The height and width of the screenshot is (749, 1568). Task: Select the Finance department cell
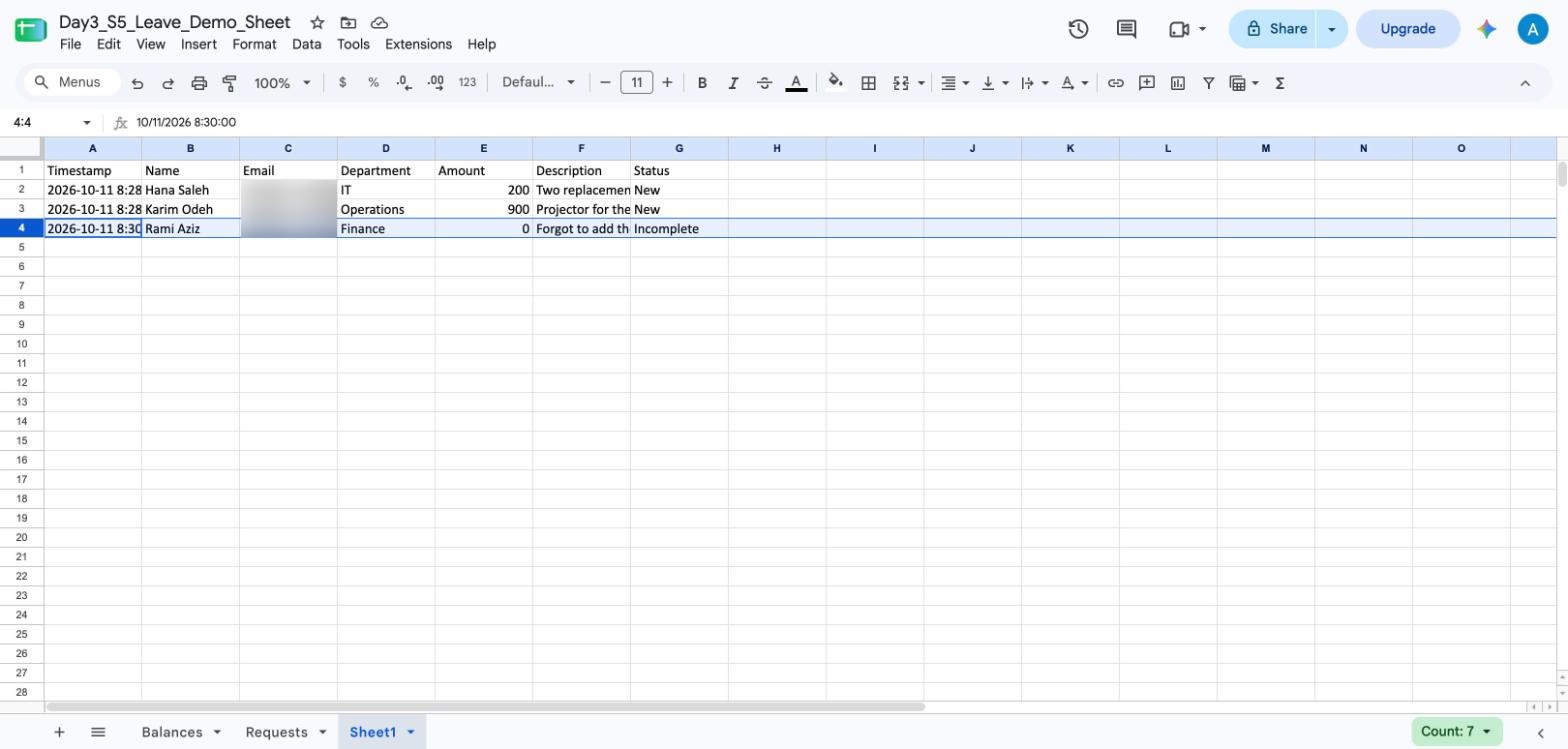click(x=386, y=229)
